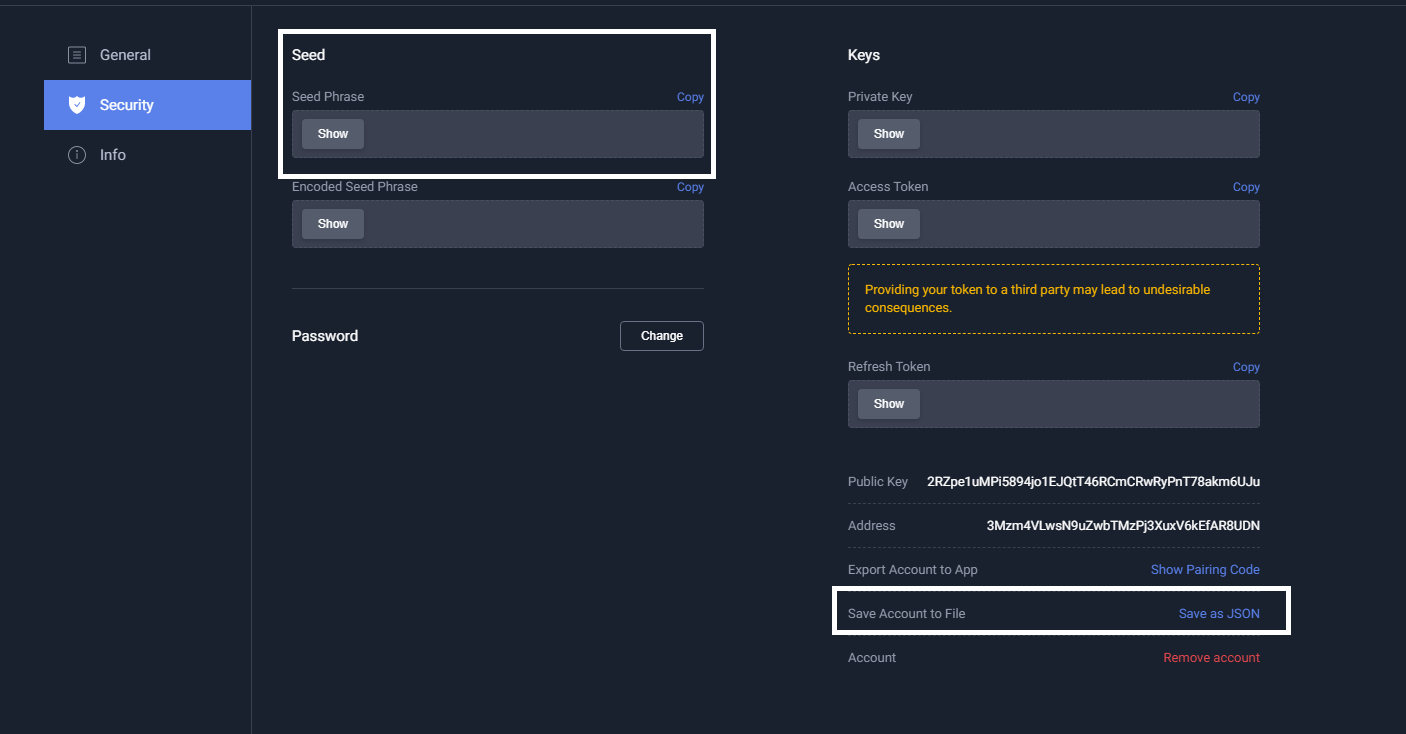
Task: Click the Refresh Token hidden field
Action: [x=1054, y=404]
